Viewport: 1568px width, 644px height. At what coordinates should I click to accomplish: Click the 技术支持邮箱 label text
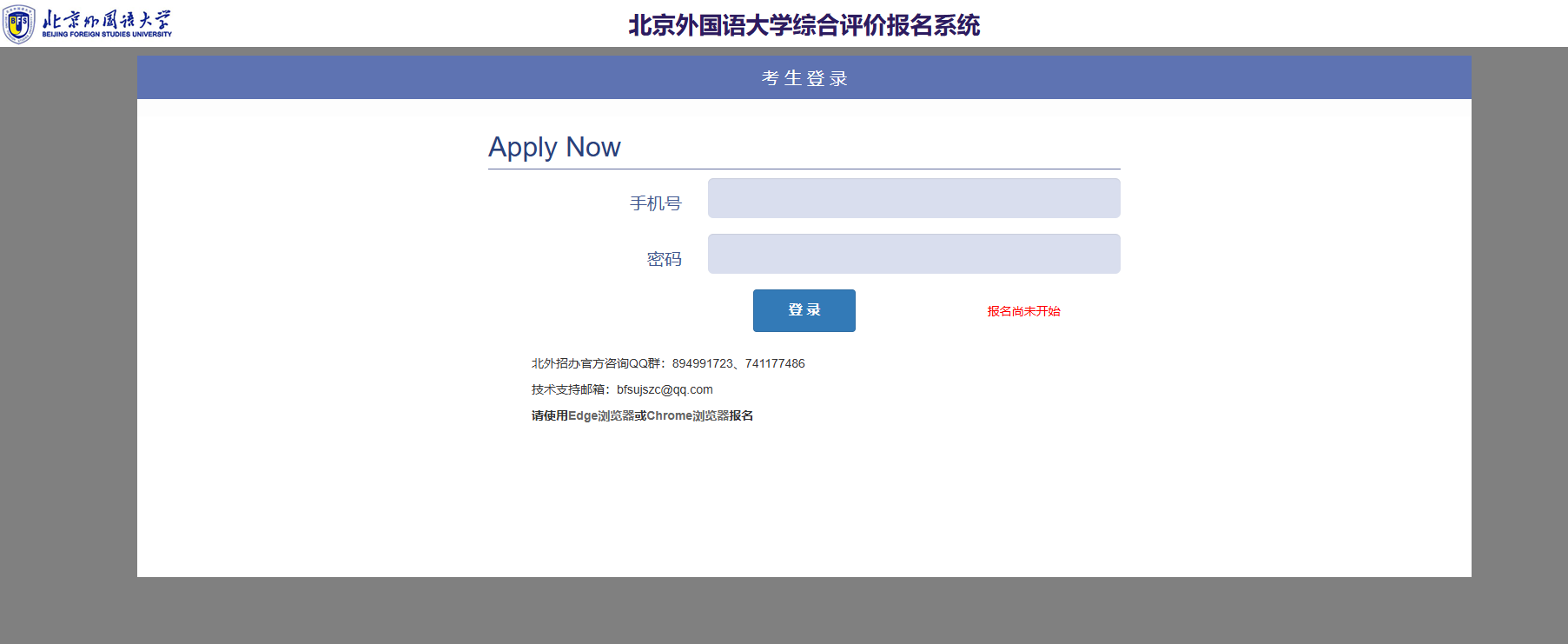(570, 389)
